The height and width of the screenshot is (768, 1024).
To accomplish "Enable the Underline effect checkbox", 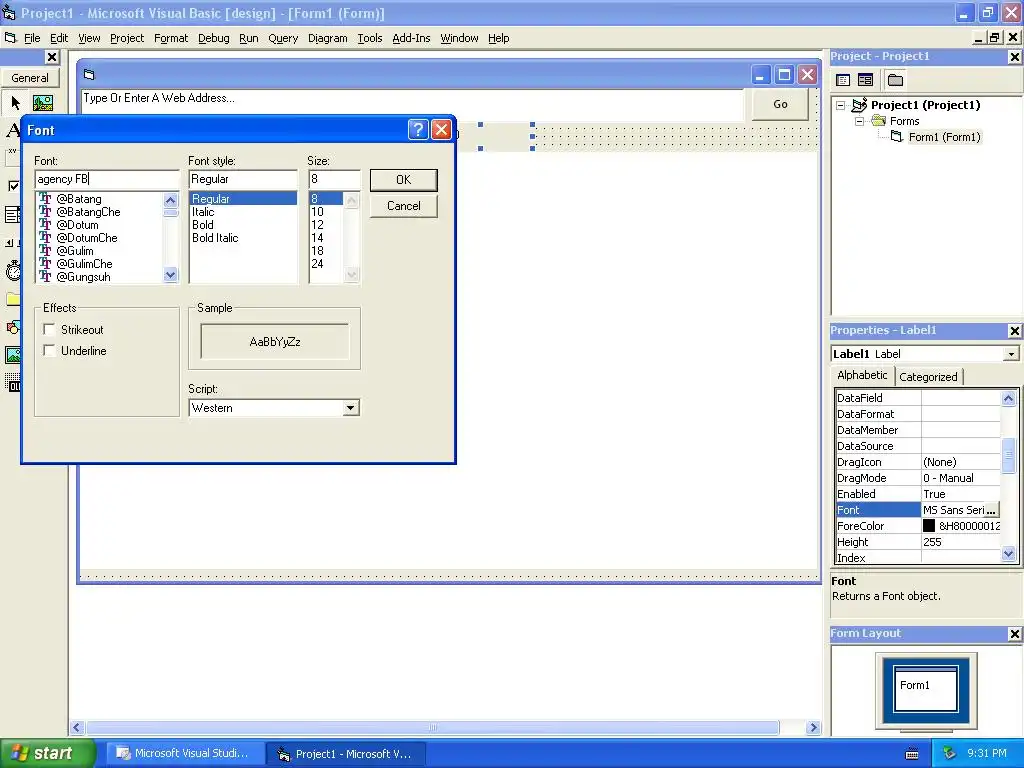I will pos(49,350).
